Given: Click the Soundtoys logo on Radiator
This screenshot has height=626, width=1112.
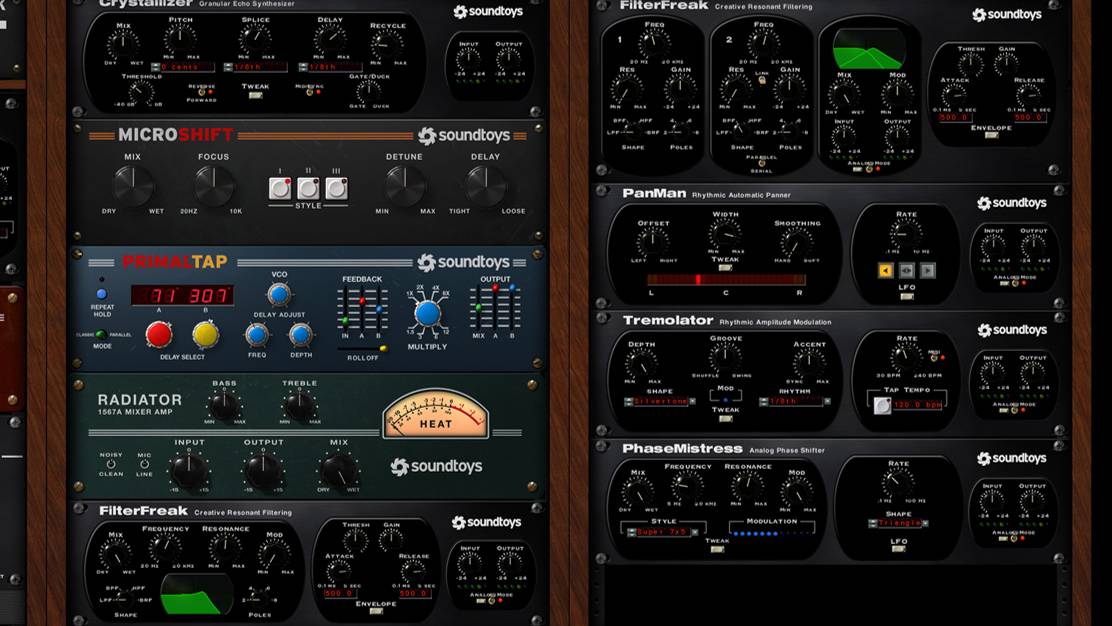Looking at the screenshot, I should [436, 466].
